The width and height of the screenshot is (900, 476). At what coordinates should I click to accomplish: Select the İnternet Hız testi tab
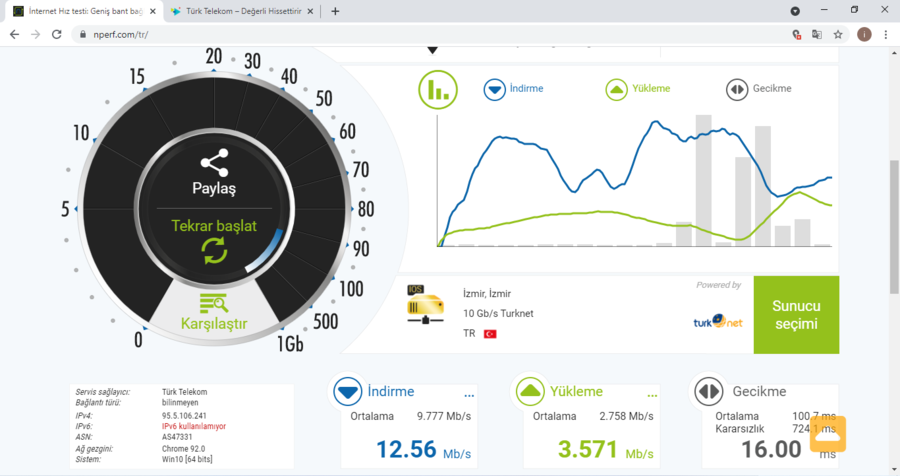(x=85, y=11)
